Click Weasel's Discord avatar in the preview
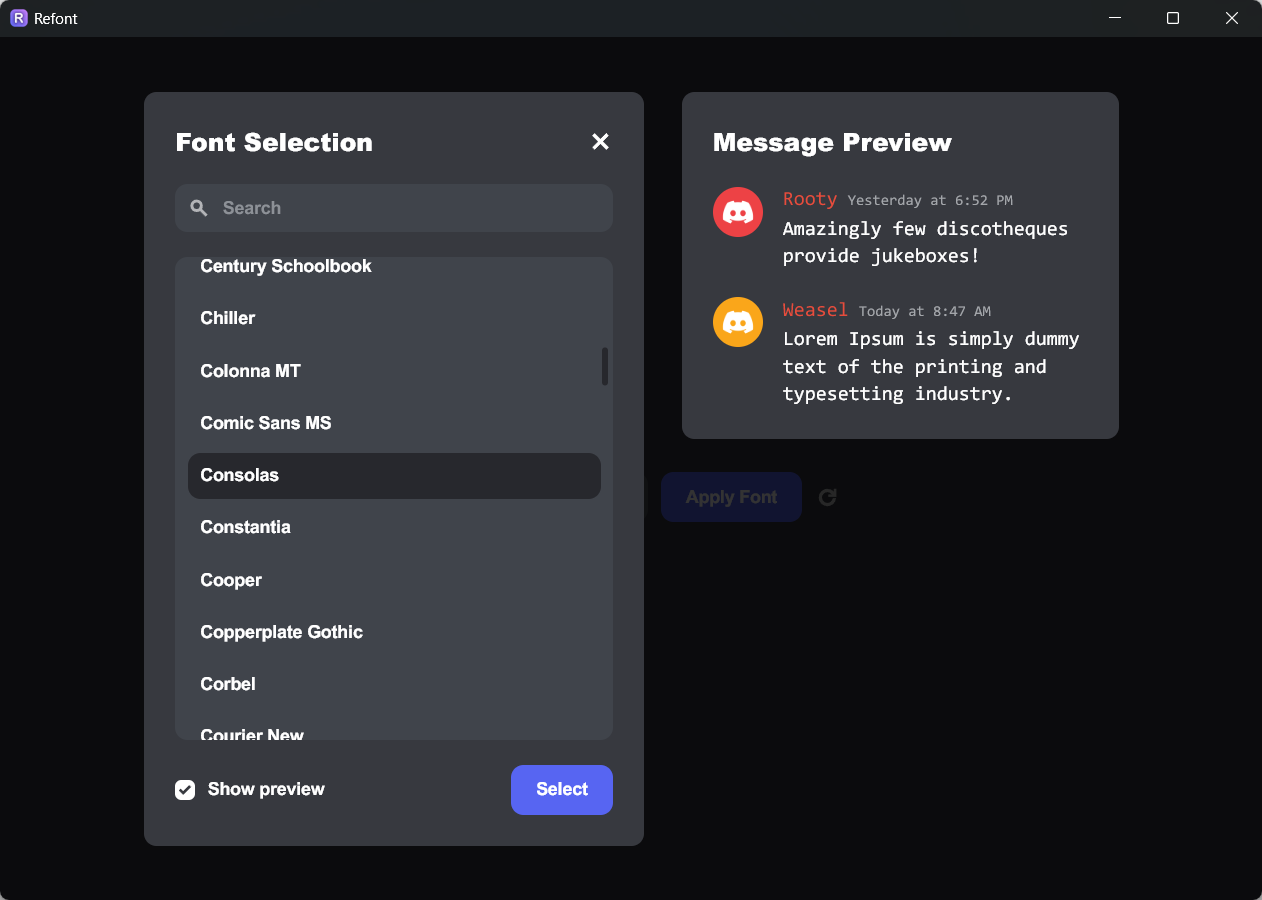Image resolution: width=1262 pixels, height=900 pixels. [737, 322]
